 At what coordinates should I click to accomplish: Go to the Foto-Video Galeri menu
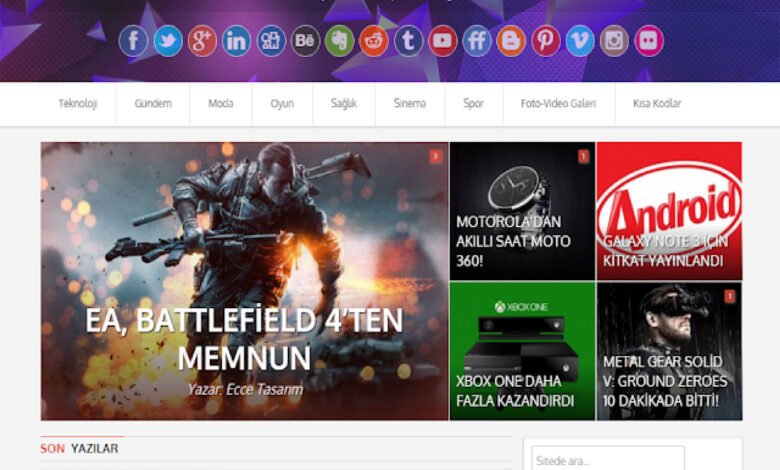pyautogui.click(x=558, y=104)
